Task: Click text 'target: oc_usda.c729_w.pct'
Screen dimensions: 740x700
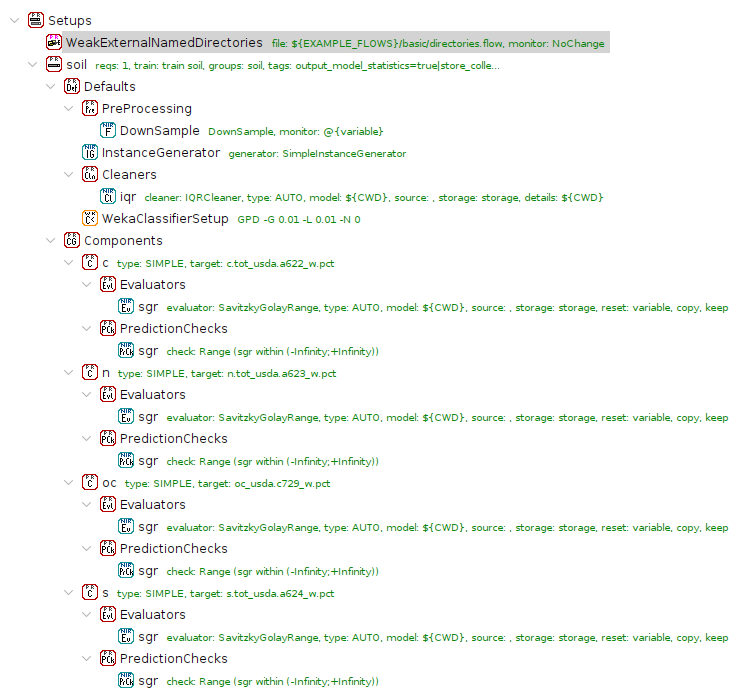Action: click(x=264, y=483)
